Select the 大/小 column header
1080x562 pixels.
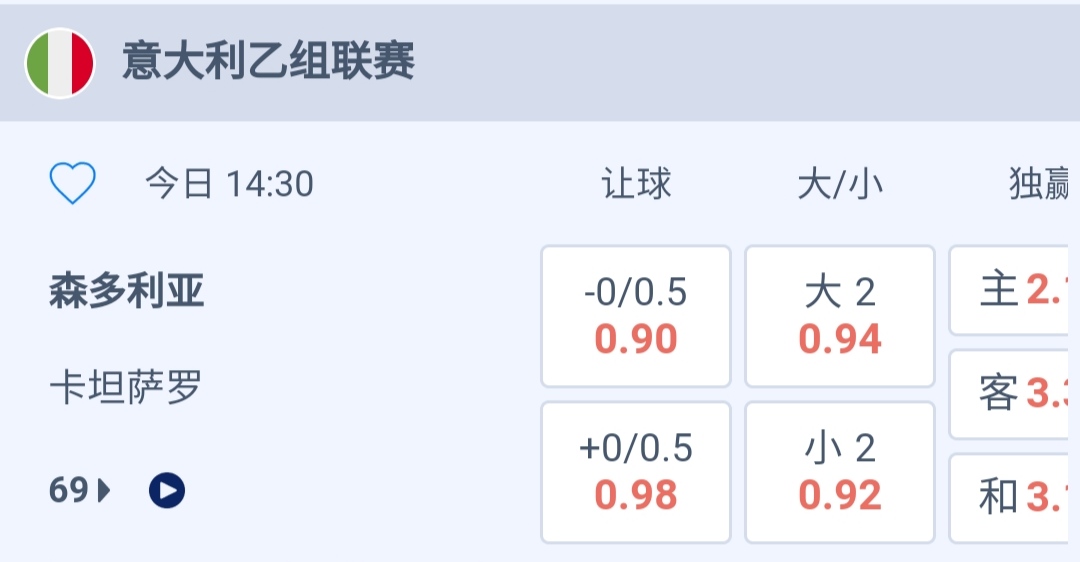(x=840, y=184)
